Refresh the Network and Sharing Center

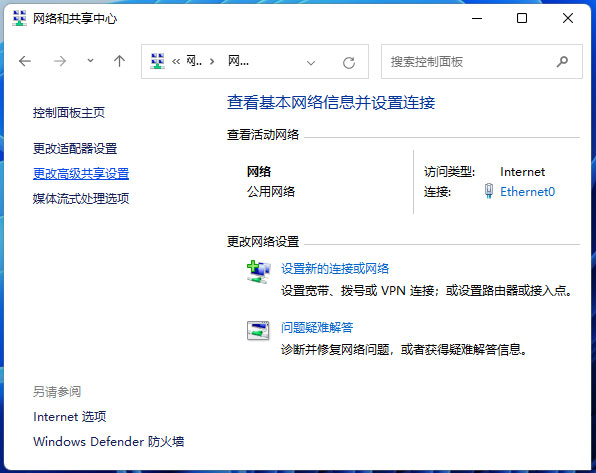click(x=349, y=62)
